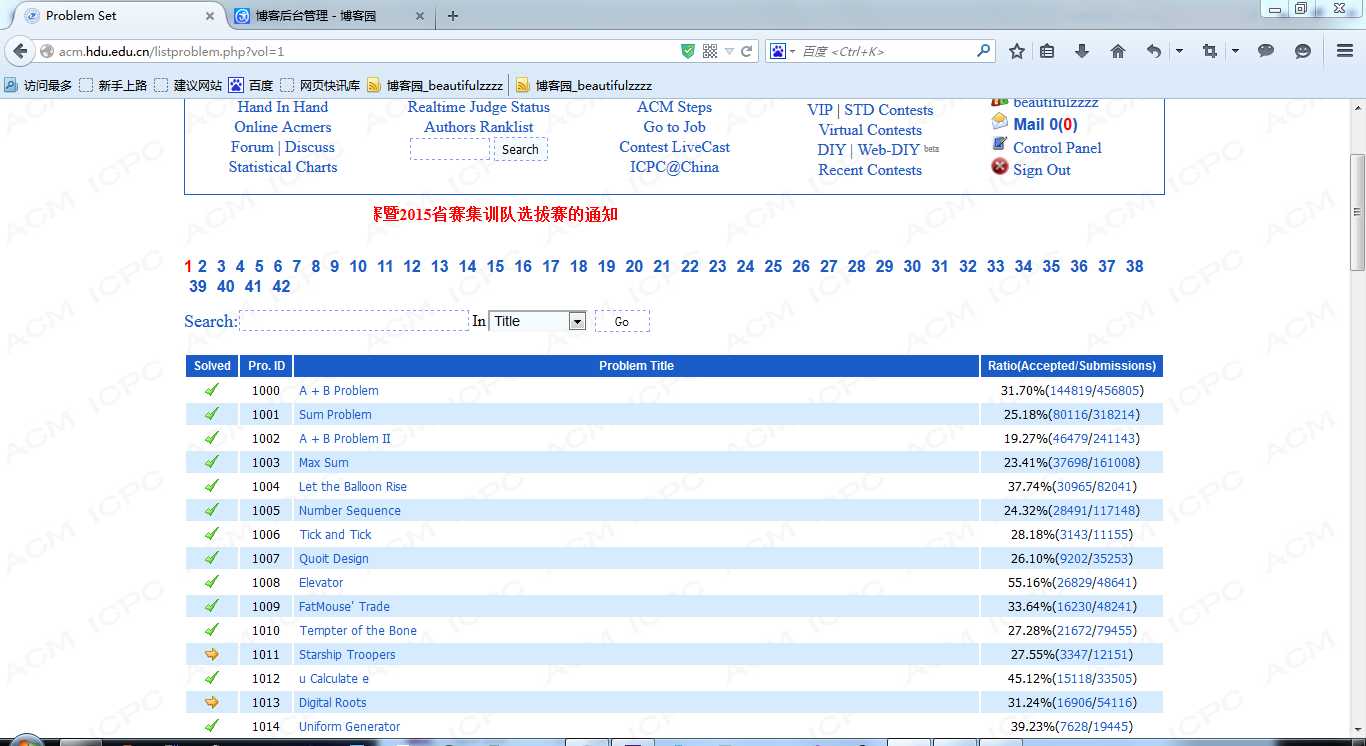Click the Control Panel link
This screenshot has width=1366, height=746.
click(1057, 147)
